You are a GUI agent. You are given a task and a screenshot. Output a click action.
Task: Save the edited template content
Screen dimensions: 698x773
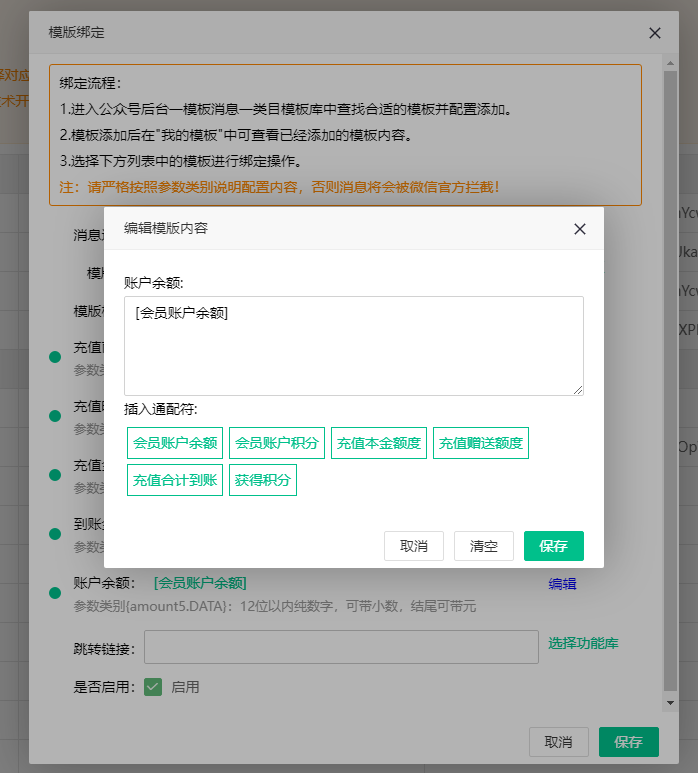point(554,546)
